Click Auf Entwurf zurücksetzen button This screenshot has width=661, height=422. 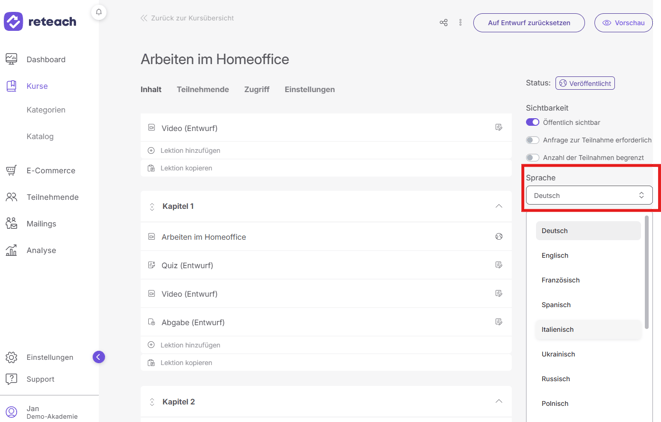(x=529, y=22)
